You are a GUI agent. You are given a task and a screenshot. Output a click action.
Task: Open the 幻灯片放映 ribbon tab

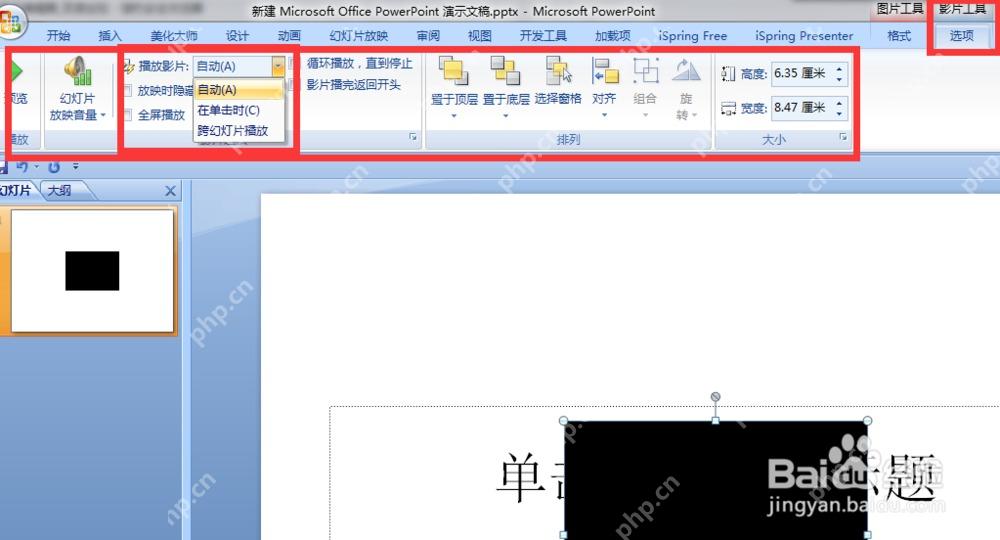358,36
